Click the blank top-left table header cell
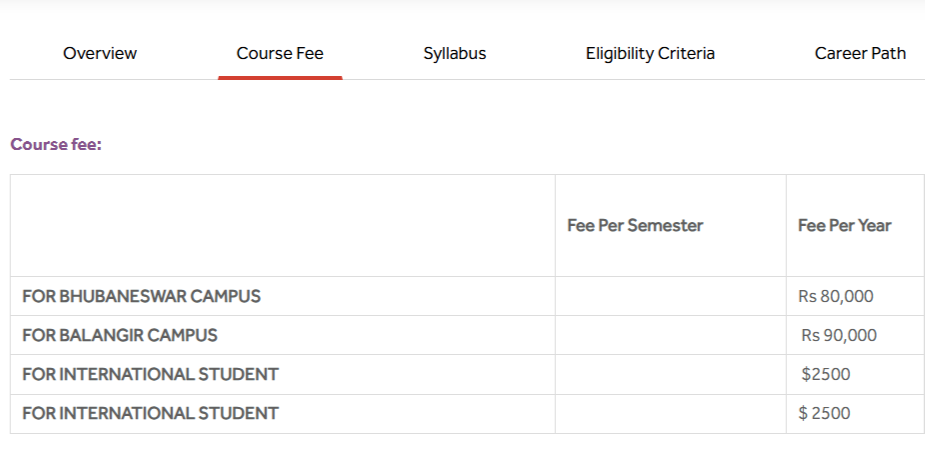 [x=282, y=226]
